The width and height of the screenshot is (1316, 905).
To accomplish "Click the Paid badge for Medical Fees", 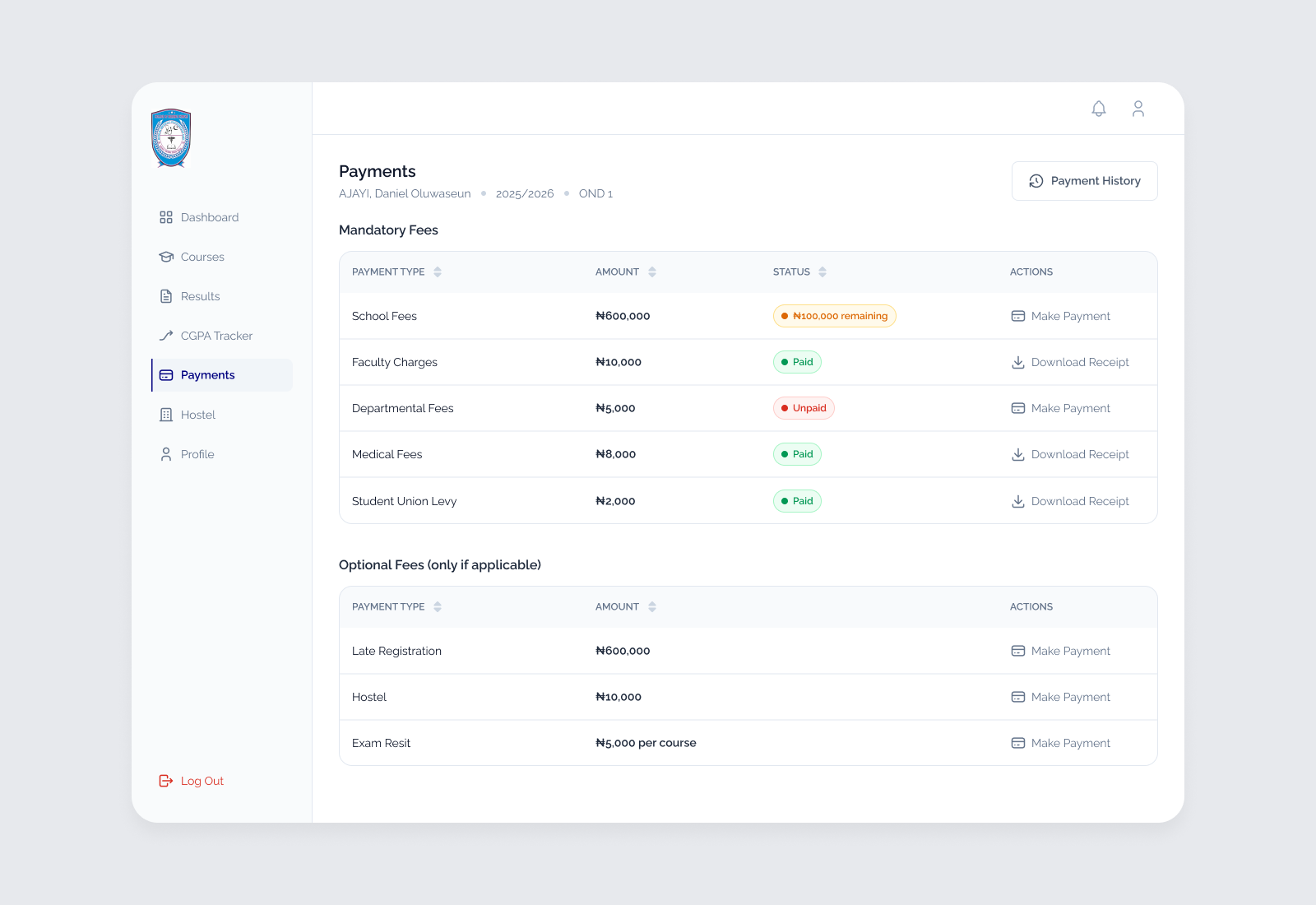I will (x=797, y=454).
